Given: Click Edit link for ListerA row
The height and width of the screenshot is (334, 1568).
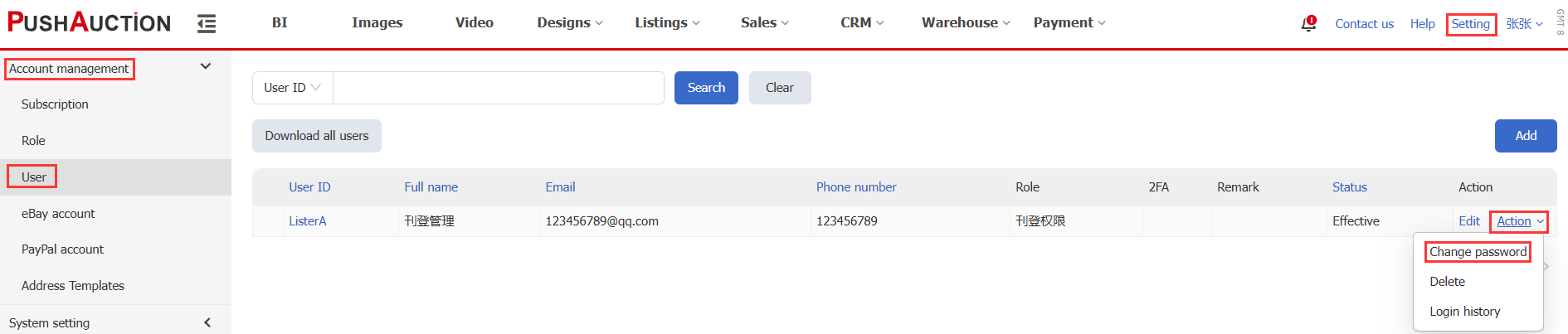Looking at the screenshot, I should coord(1468,221).
